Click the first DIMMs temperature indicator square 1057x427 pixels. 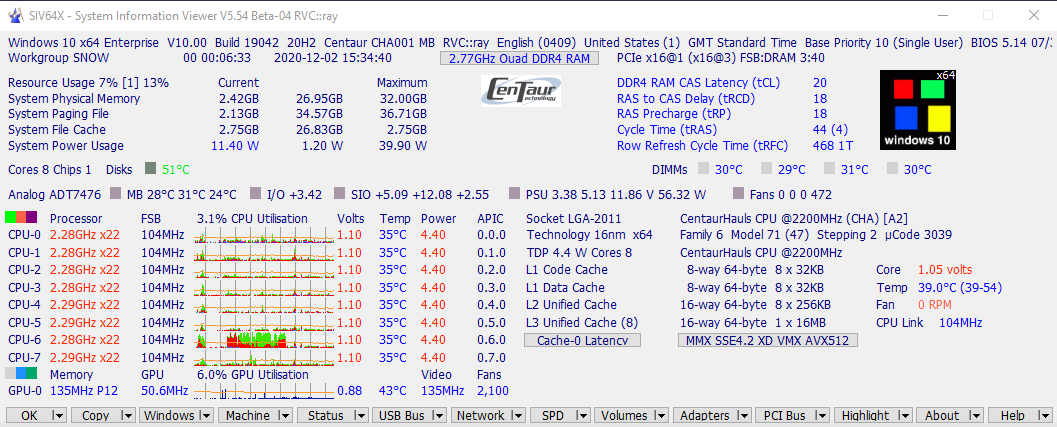(x=704, y=169)
